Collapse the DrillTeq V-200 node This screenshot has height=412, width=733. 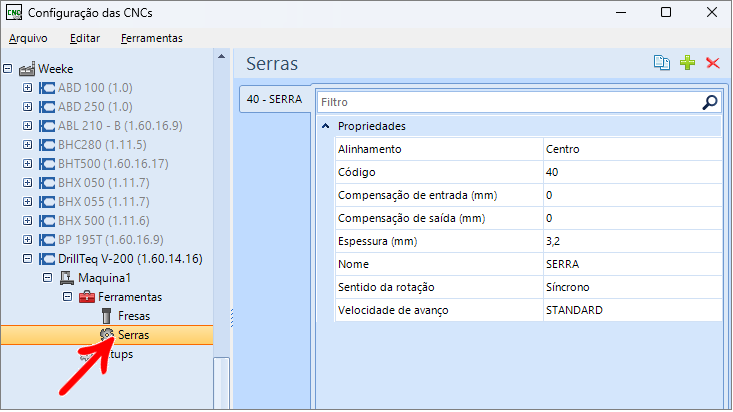coord(28,258)
